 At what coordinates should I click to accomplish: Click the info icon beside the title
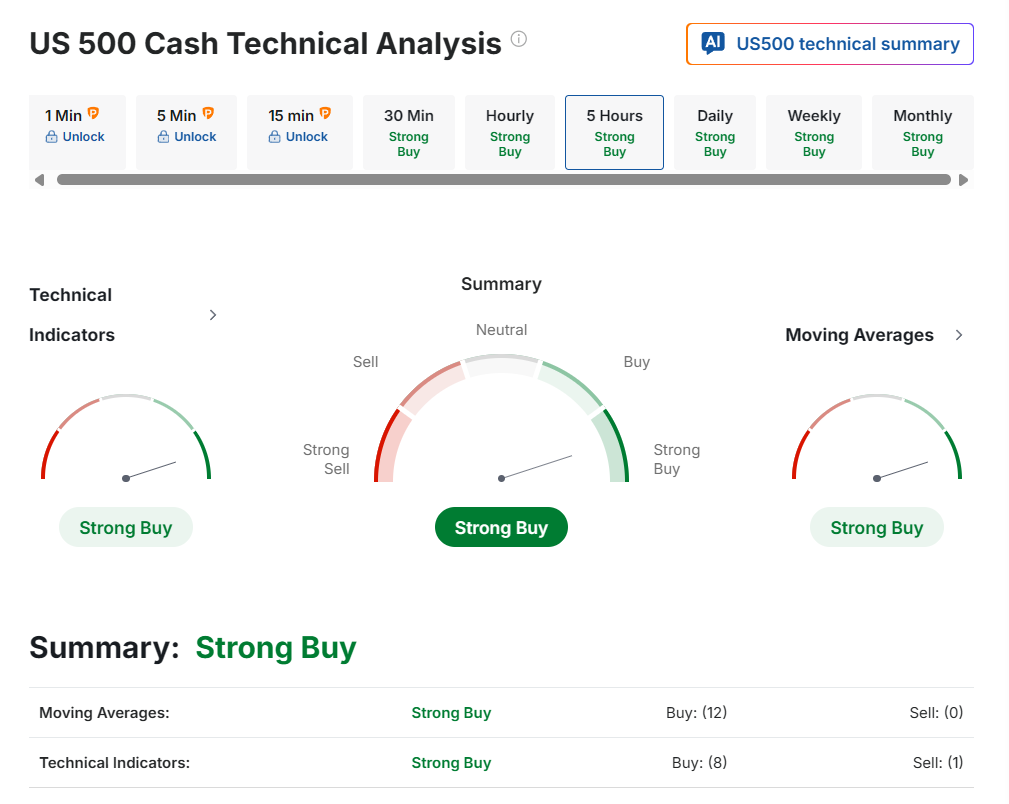tap(518, 39)
